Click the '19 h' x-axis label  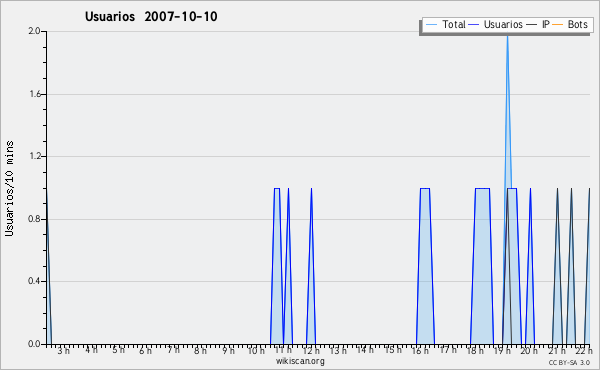pyautogui.click(x=502, y=351)
